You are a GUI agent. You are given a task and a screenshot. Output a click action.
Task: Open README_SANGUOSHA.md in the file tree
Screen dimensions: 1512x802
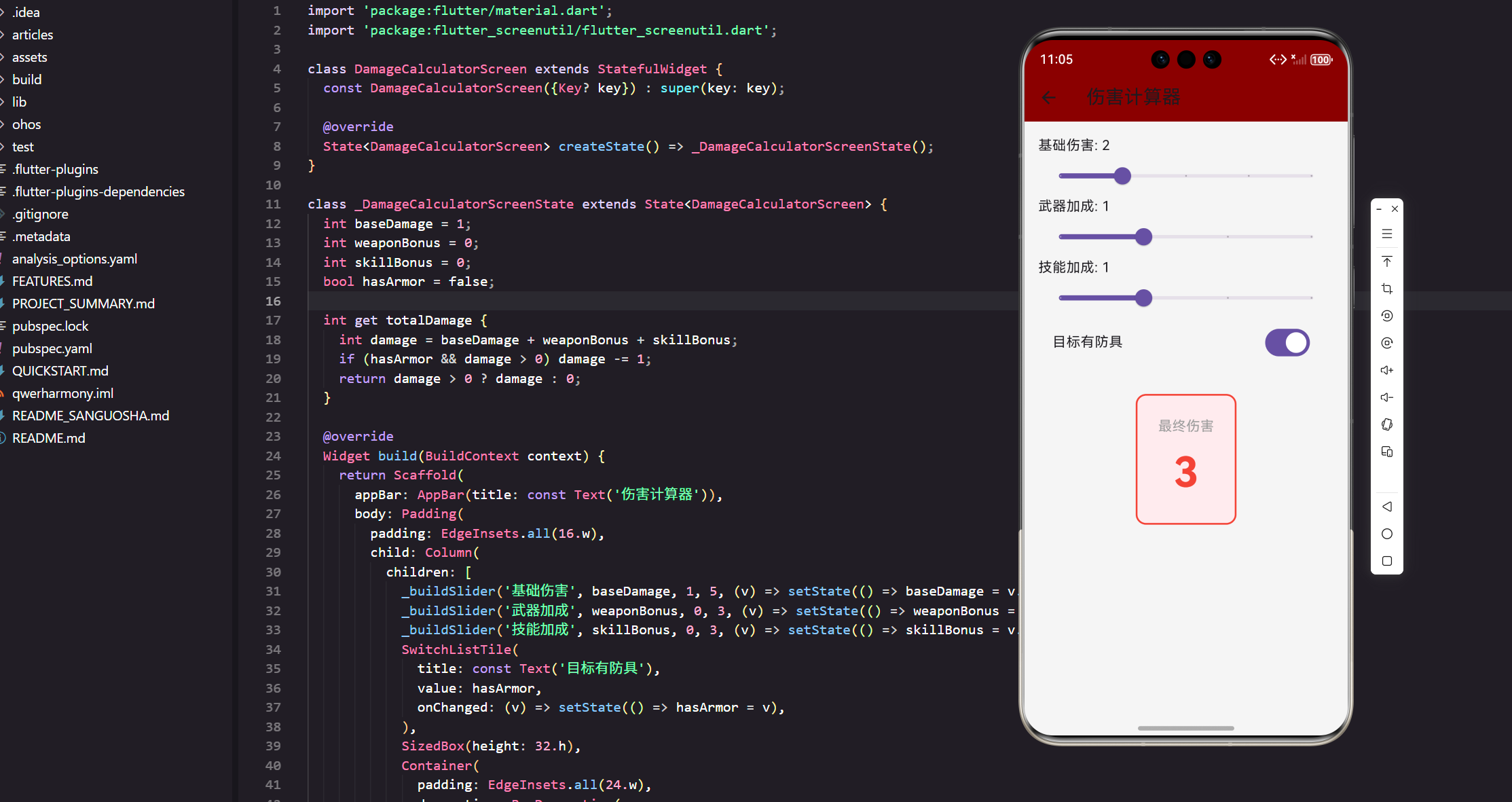click(90, 416)
